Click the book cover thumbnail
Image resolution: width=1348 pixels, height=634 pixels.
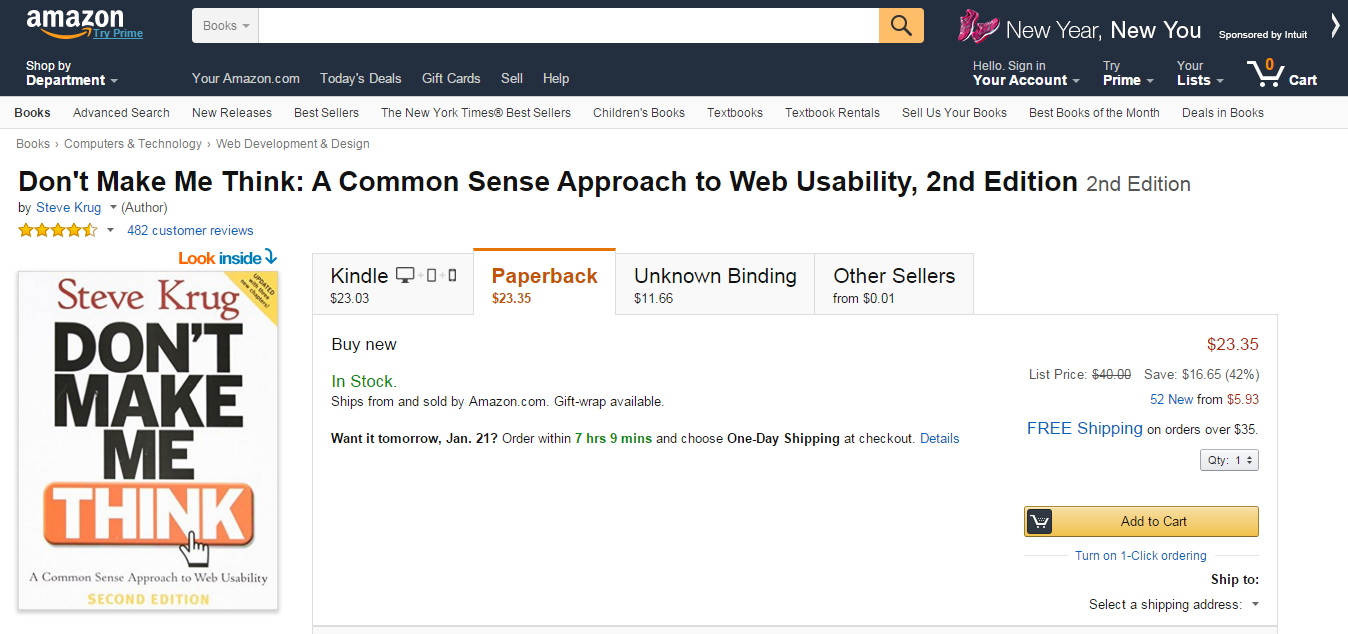pos(148,440)
